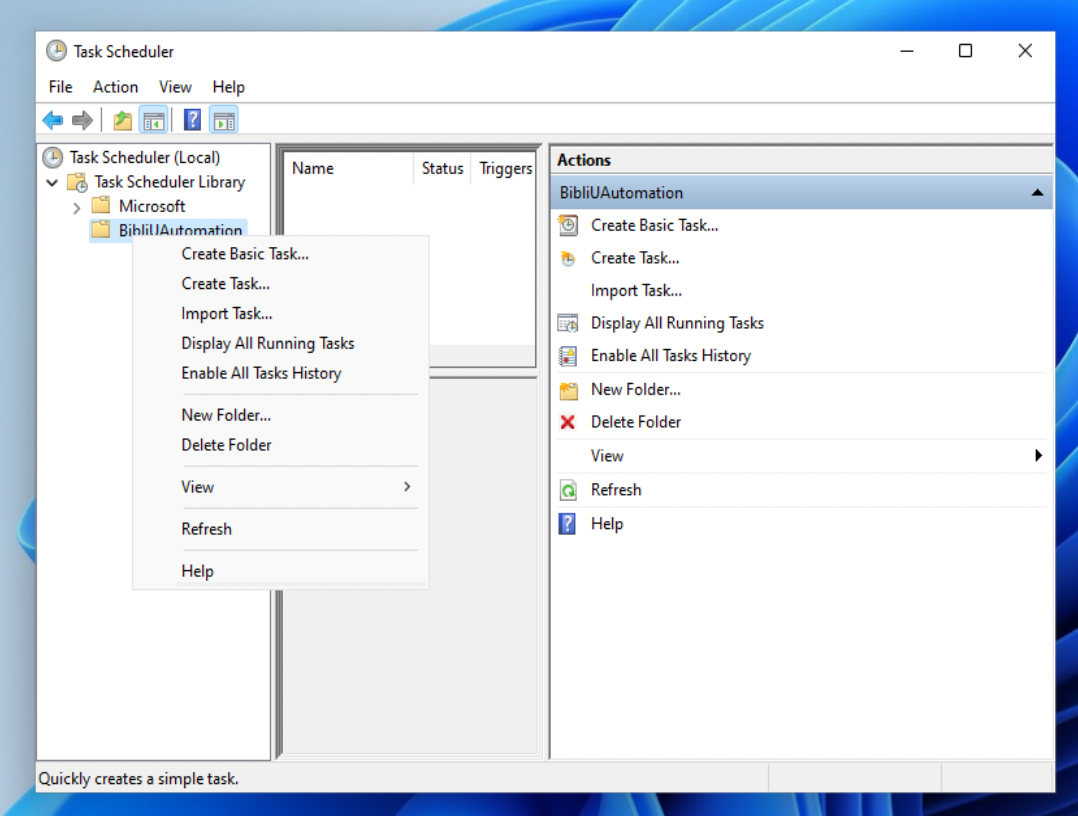The width and height of the screenshot is (1078, 816).
Task: Click the Status column header
Action: pyautogui.click(x=442, y=169)
